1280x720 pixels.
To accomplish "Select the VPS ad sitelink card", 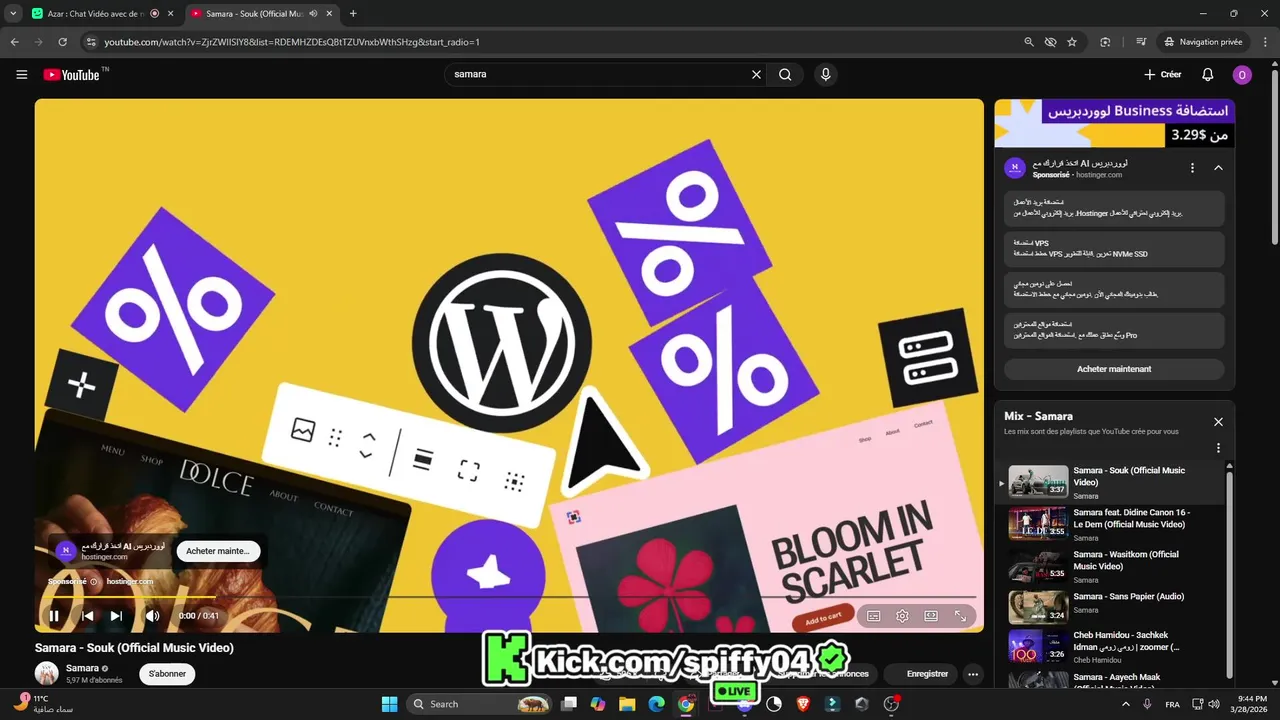I will 1114,249.
